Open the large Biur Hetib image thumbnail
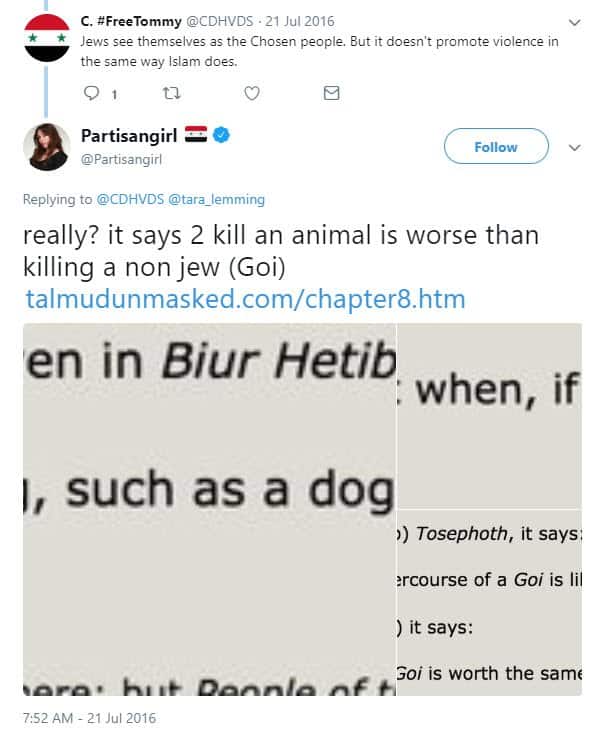This screenshot has height=734, width=606. 209,509
